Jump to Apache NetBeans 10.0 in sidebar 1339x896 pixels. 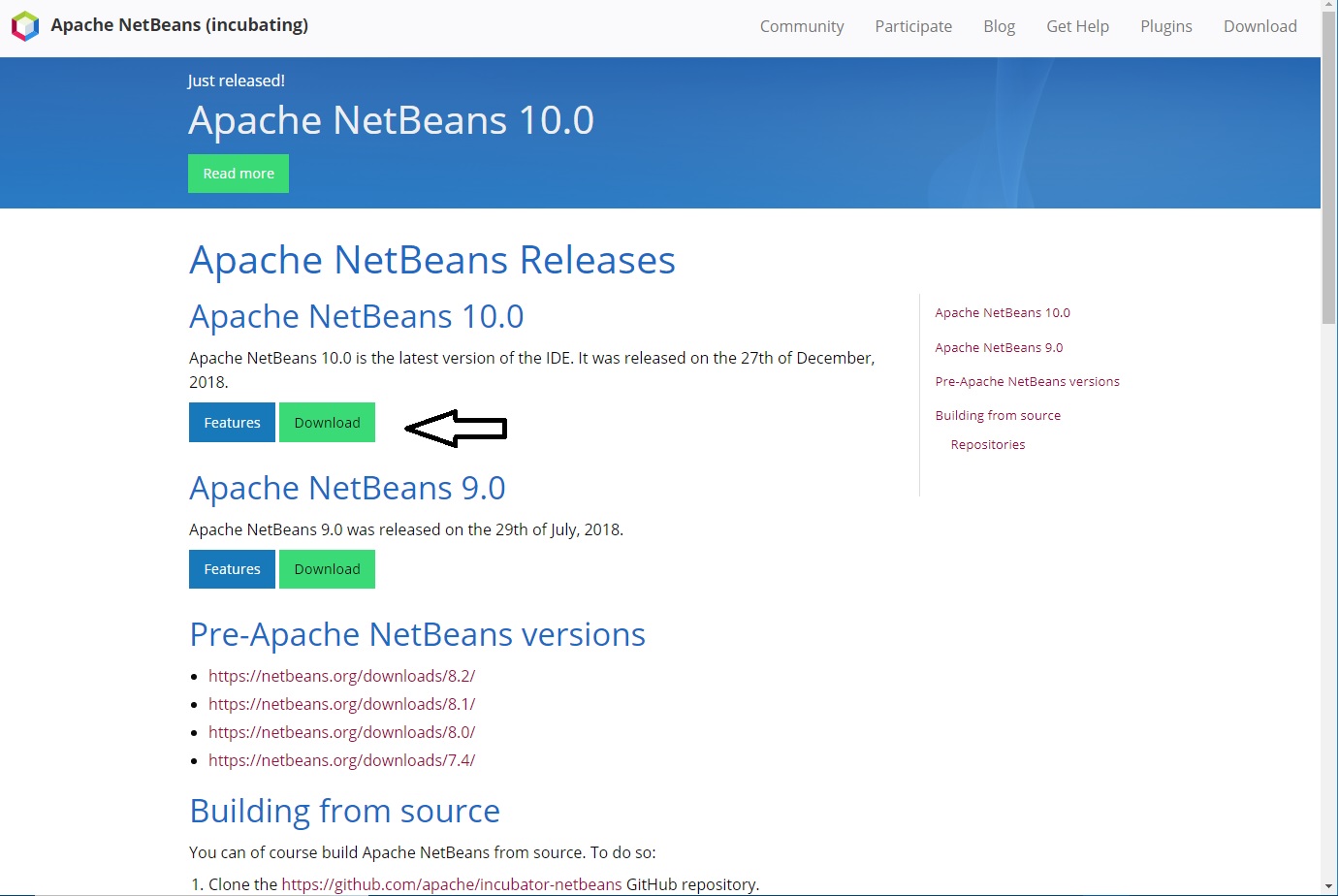click(x=1003, y=313)
